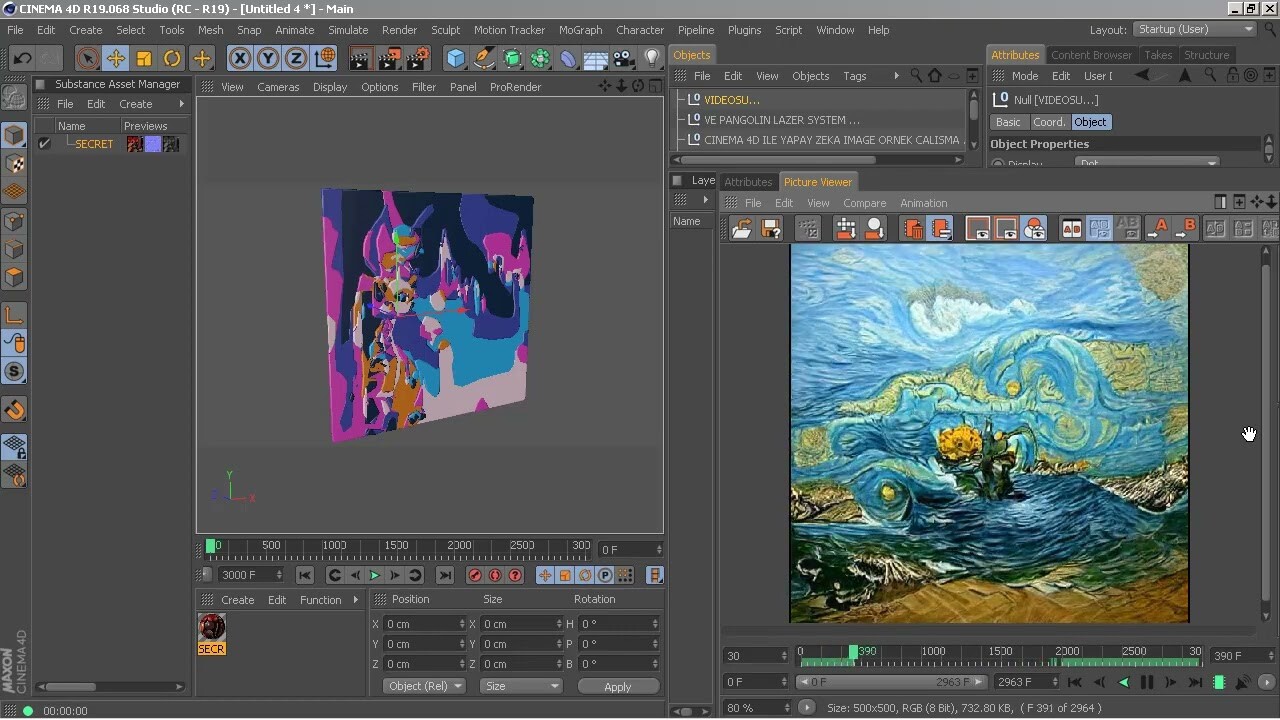This screenshot has width=1280, height=720.
Task: Render the active view with the clapperboard icon
Action: point(360,59)
